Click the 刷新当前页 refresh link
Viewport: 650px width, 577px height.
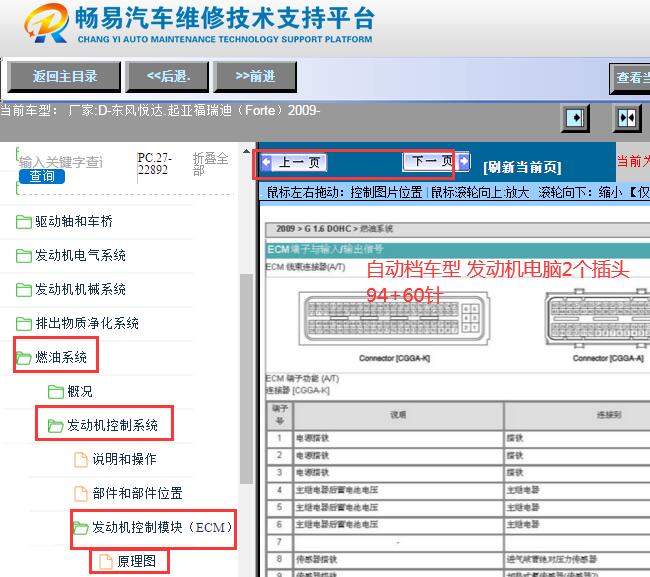(x=522, y=167)
